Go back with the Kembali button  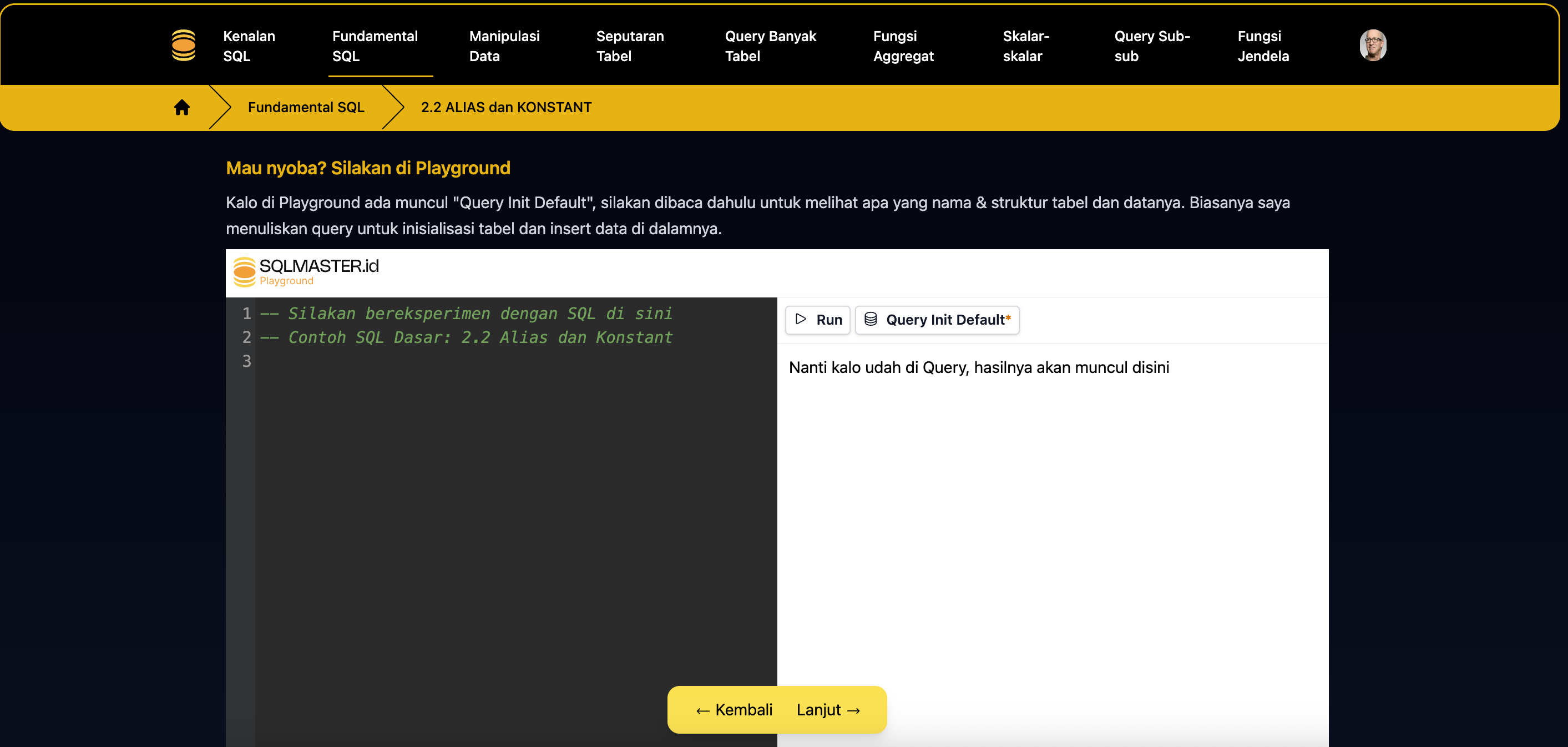(734, 710)
